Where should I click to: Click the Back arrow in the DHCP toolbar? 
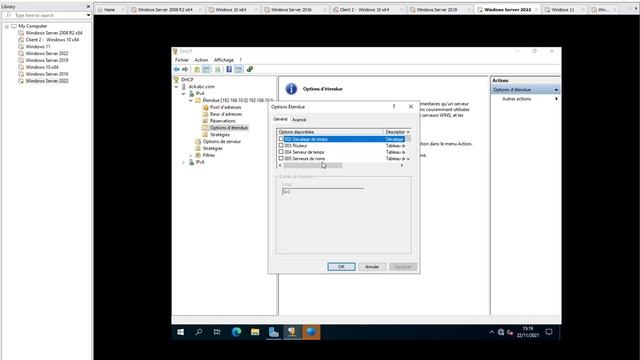[x=176, y=69]
